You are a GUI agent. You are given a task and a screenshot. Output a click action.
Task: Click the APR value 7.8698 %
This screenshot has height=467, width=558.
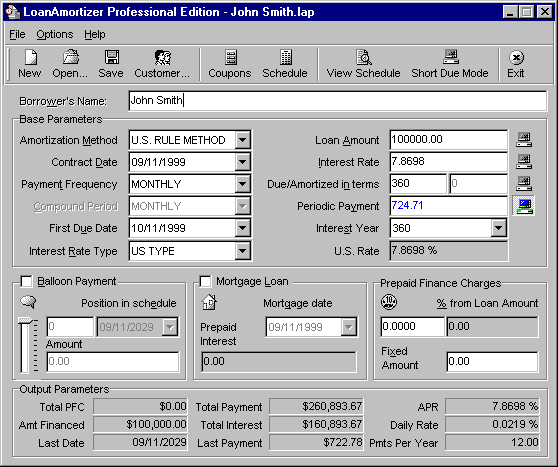pyautogui.click(x=492, y=406)
